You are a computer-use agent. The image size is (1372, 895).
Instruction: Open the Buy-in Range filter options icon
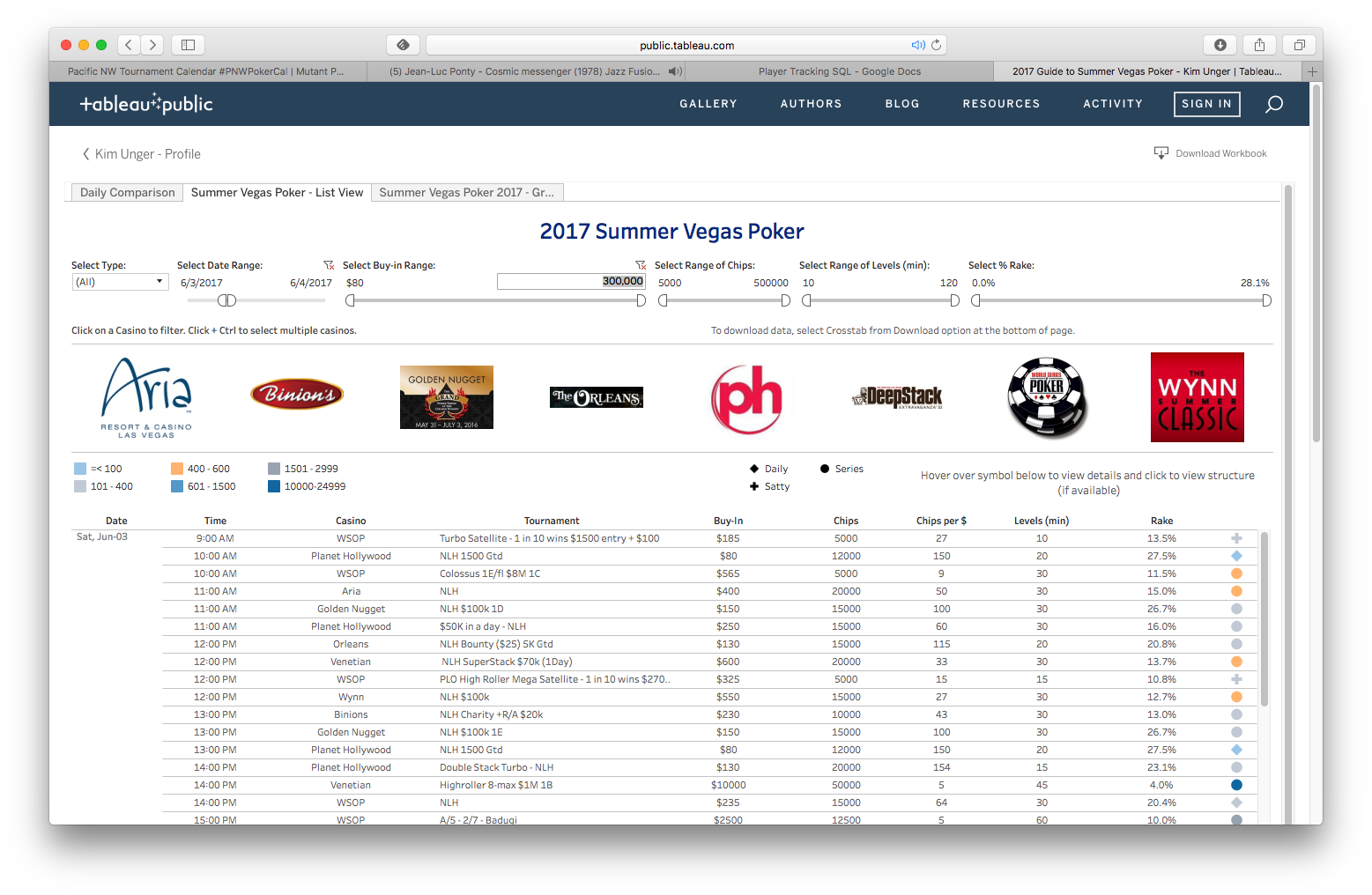641,265
